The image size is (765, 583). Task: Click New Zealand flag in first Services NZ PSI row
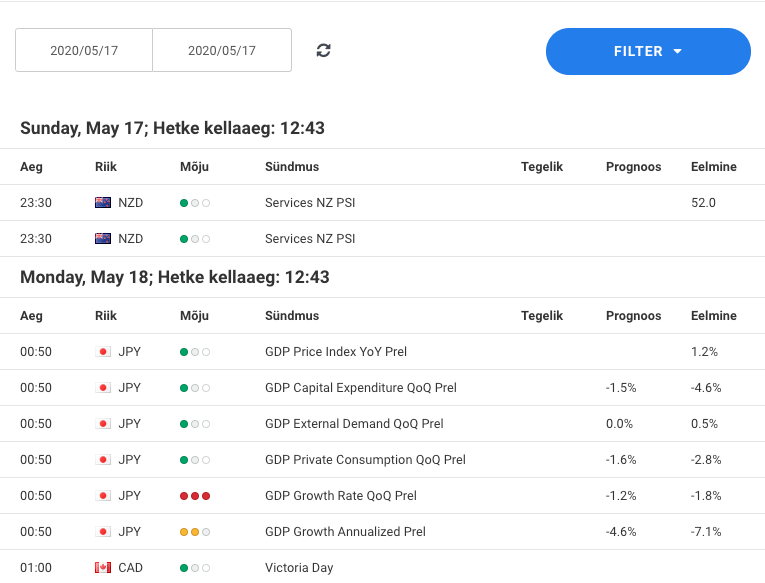click(102, 202)
